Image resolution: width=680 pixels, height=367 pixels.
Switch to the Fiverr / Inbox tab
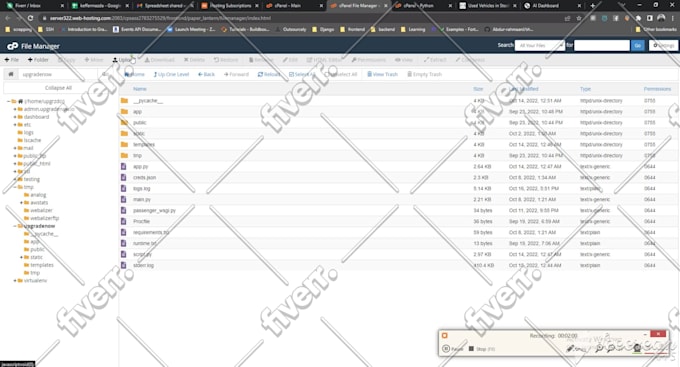click(x=34, y=6)
